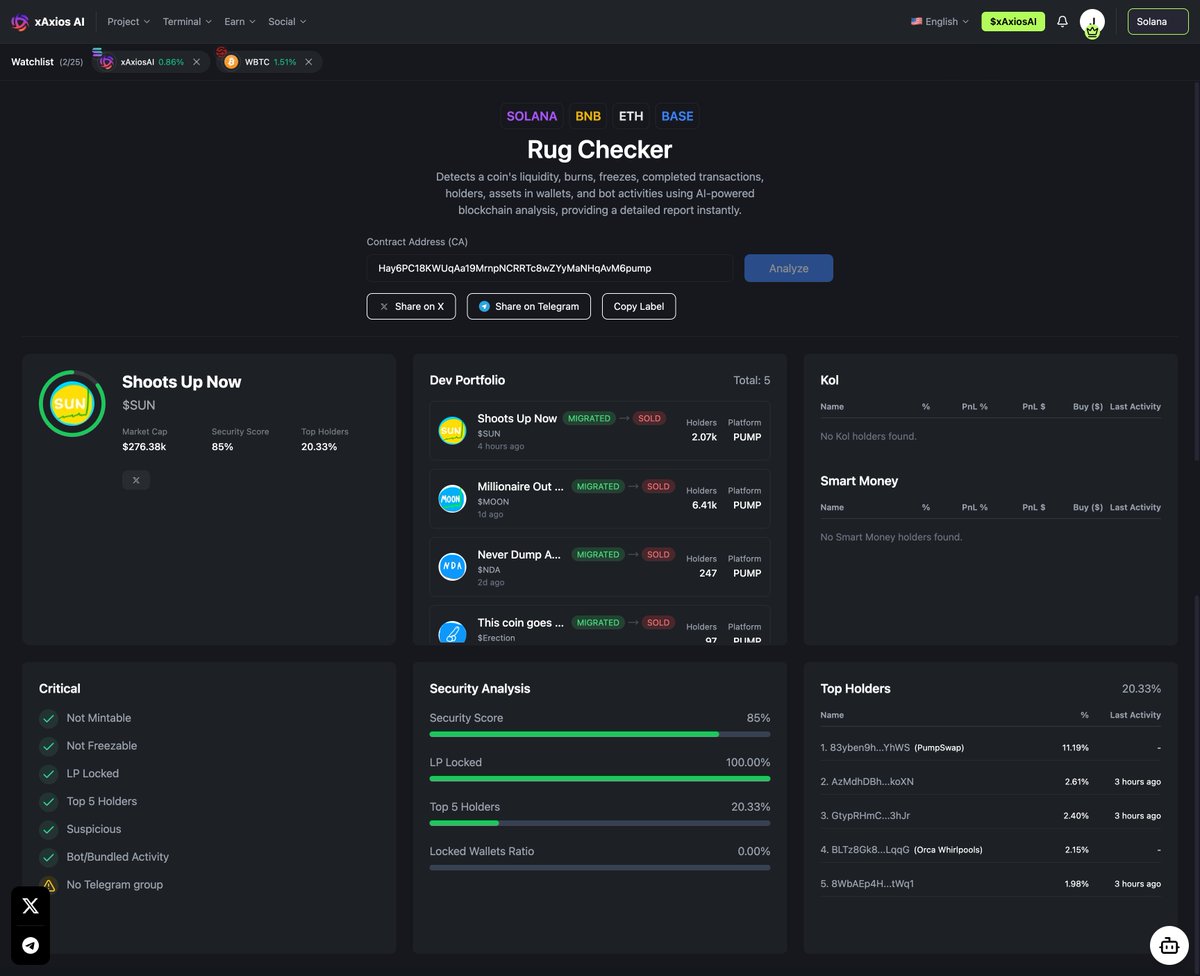Select the ETH chain tab
The width and height of the screenshot is (1200, 976).
point(631,116)
